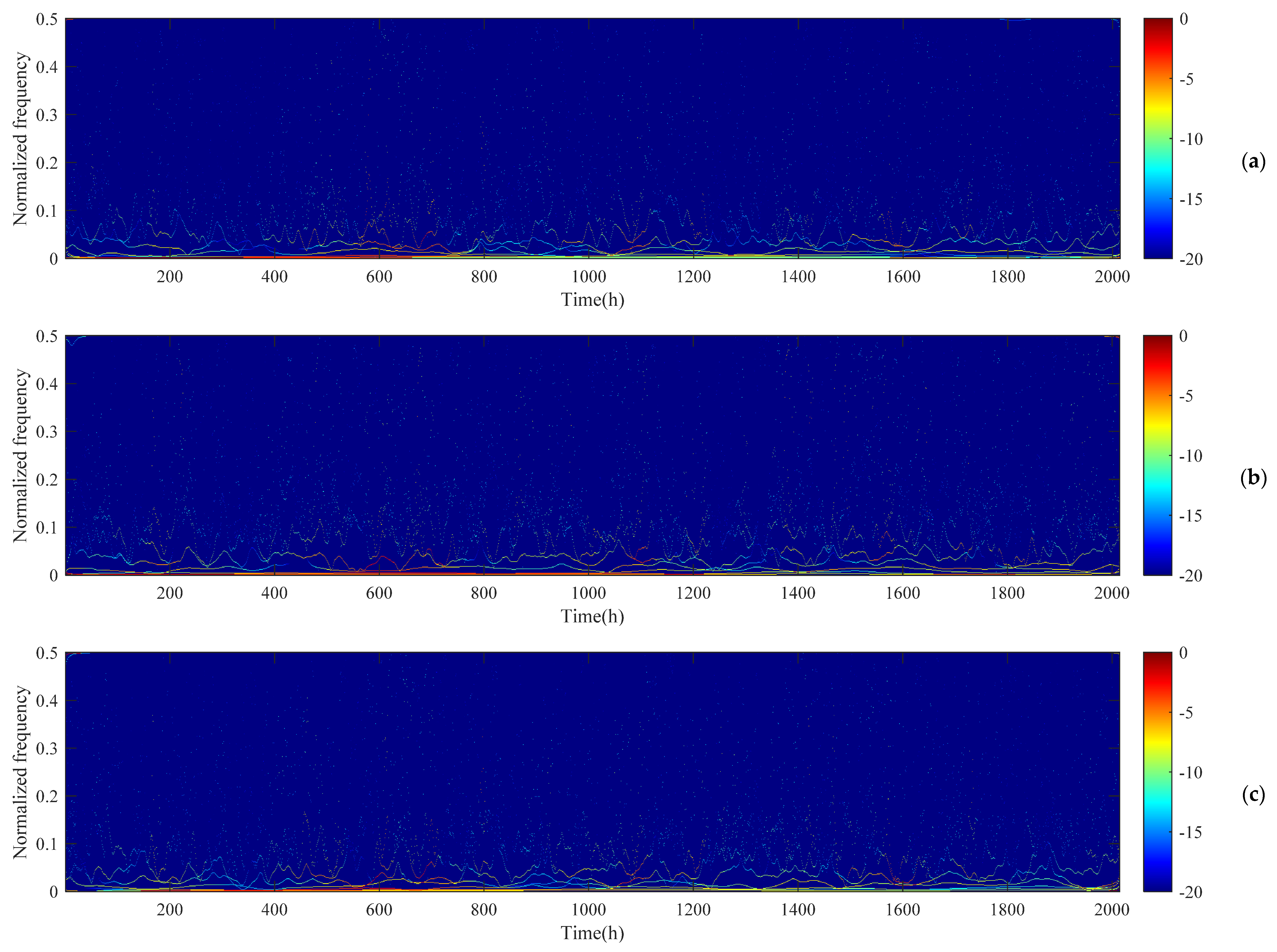Click the 0.5 y-axis tick of middle plot

tap(47, 336)
